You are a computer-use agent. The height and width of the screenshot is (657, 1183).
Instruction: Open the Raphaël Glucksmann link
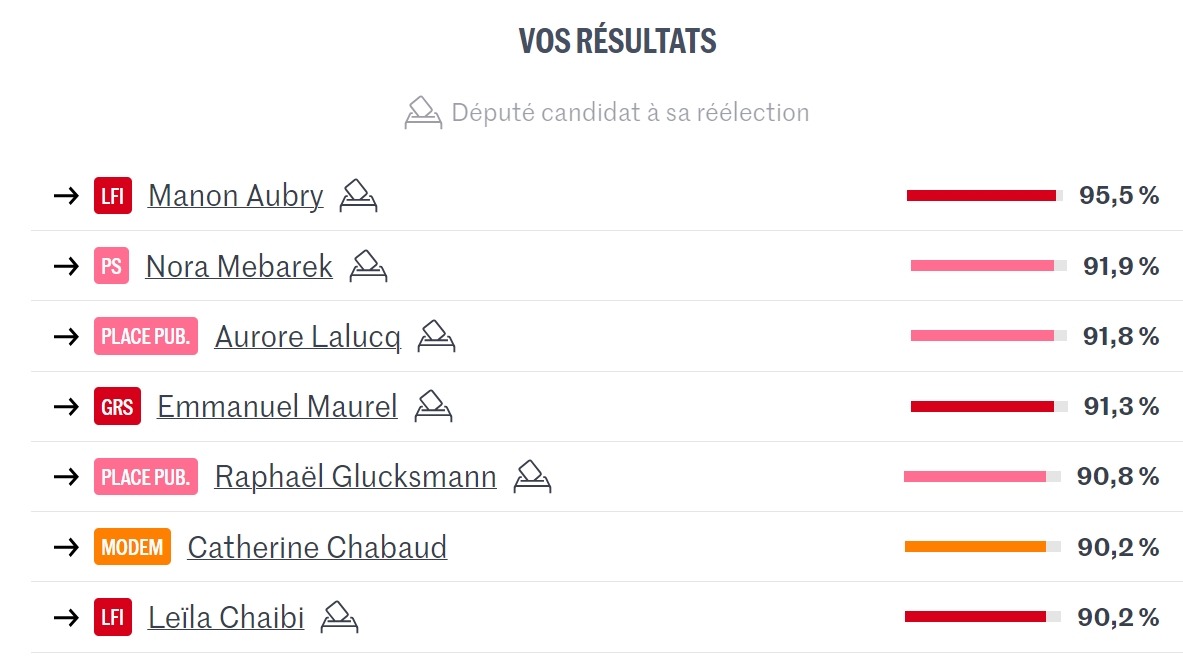tap(355, 477)
